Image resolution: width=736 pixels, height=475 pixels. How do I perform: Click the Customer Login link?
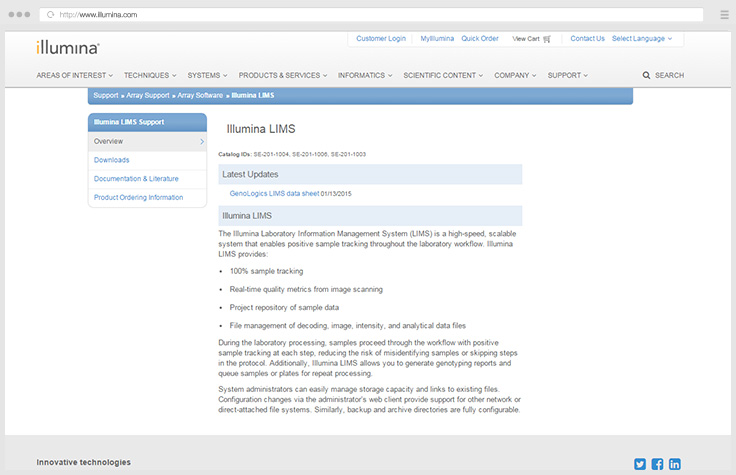pos(381,39)
